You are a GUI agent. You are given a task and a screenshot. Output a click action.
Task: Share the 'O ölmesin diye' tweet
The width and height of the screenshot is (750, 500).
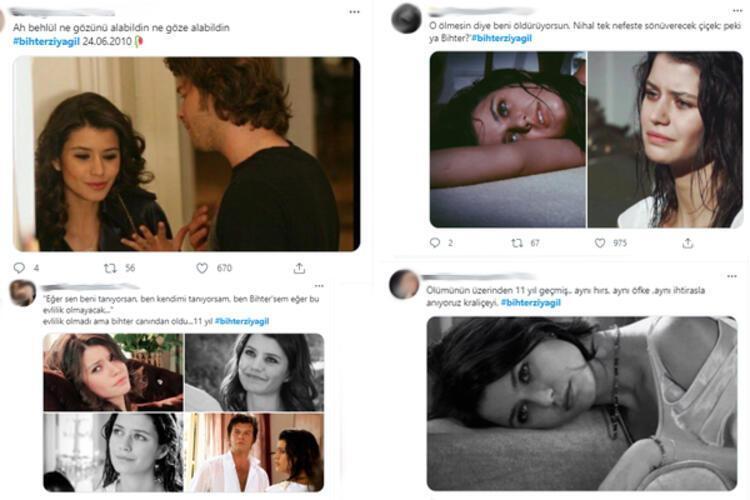pos(688,242)
